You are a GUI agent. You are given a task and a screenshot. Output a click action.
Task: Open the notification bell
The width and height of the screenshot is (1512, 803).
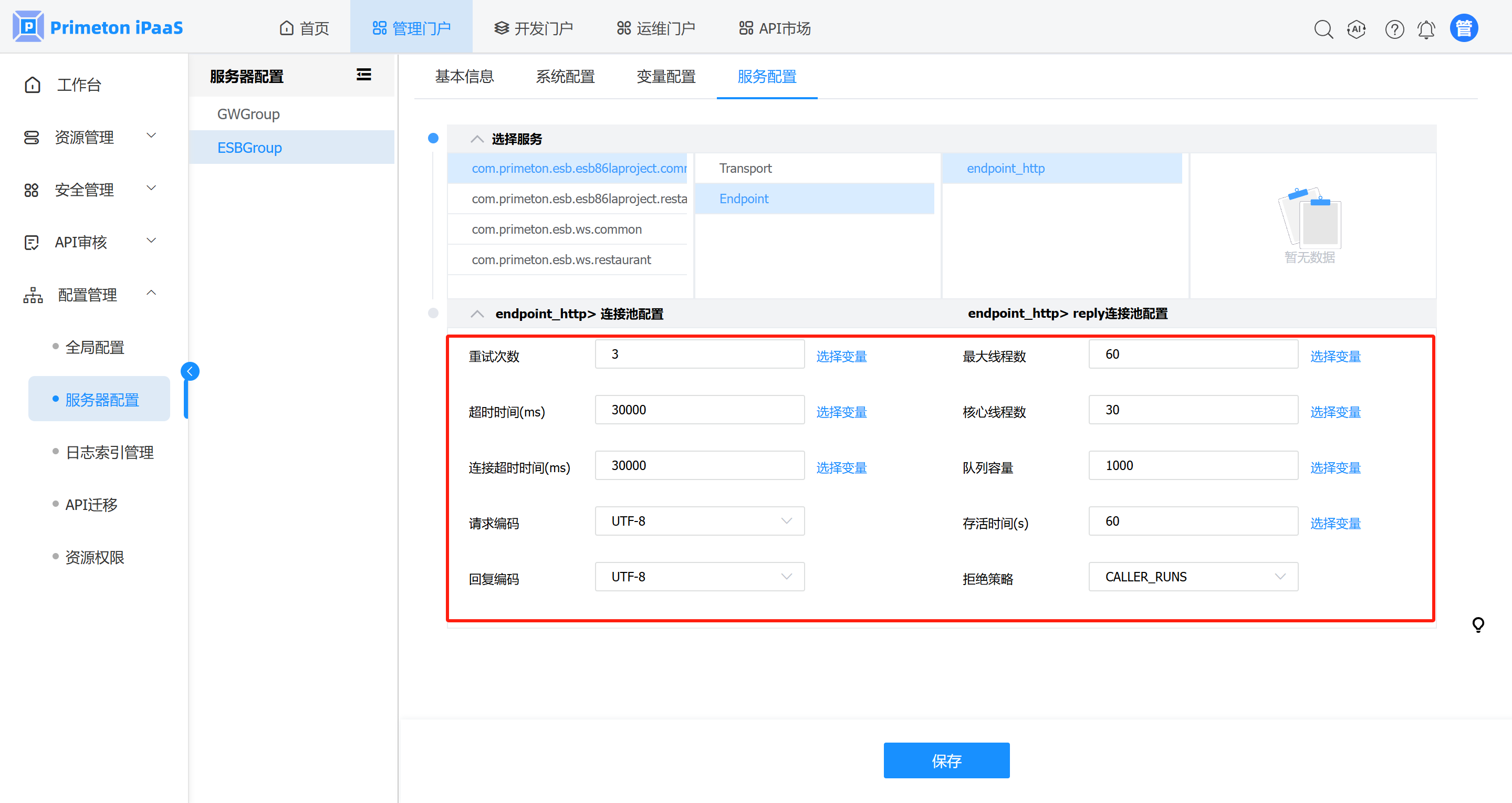1426,29
